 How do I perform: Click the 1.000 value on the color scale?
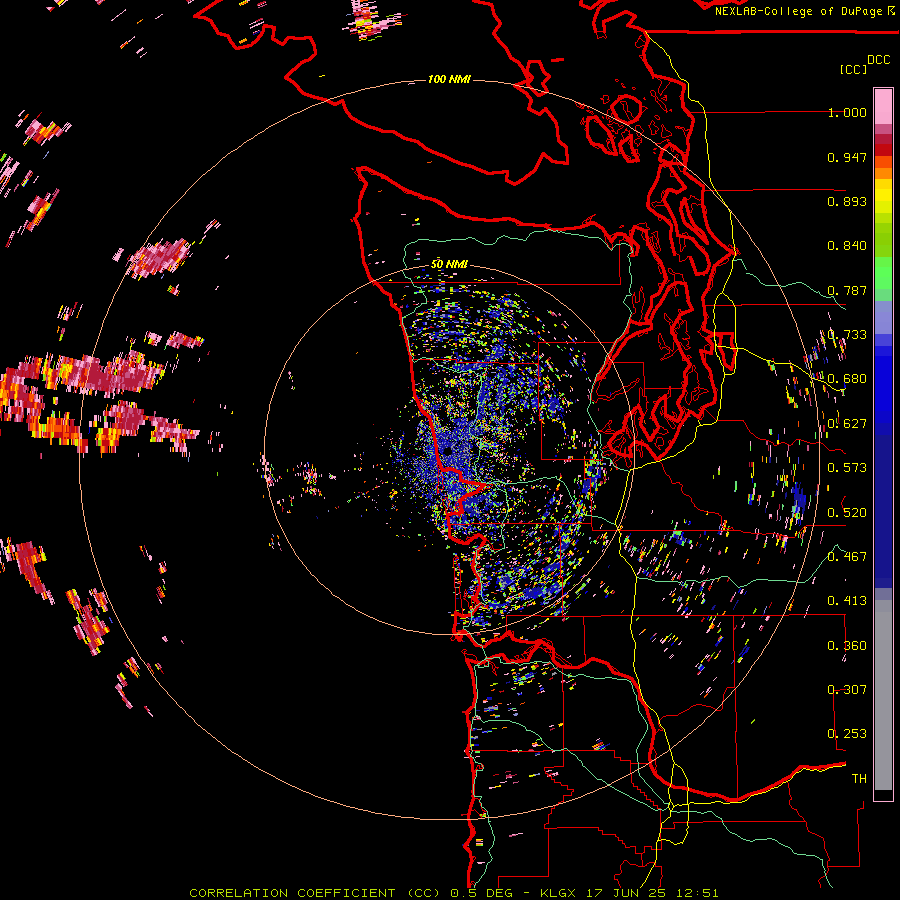(x=847, y=112)
